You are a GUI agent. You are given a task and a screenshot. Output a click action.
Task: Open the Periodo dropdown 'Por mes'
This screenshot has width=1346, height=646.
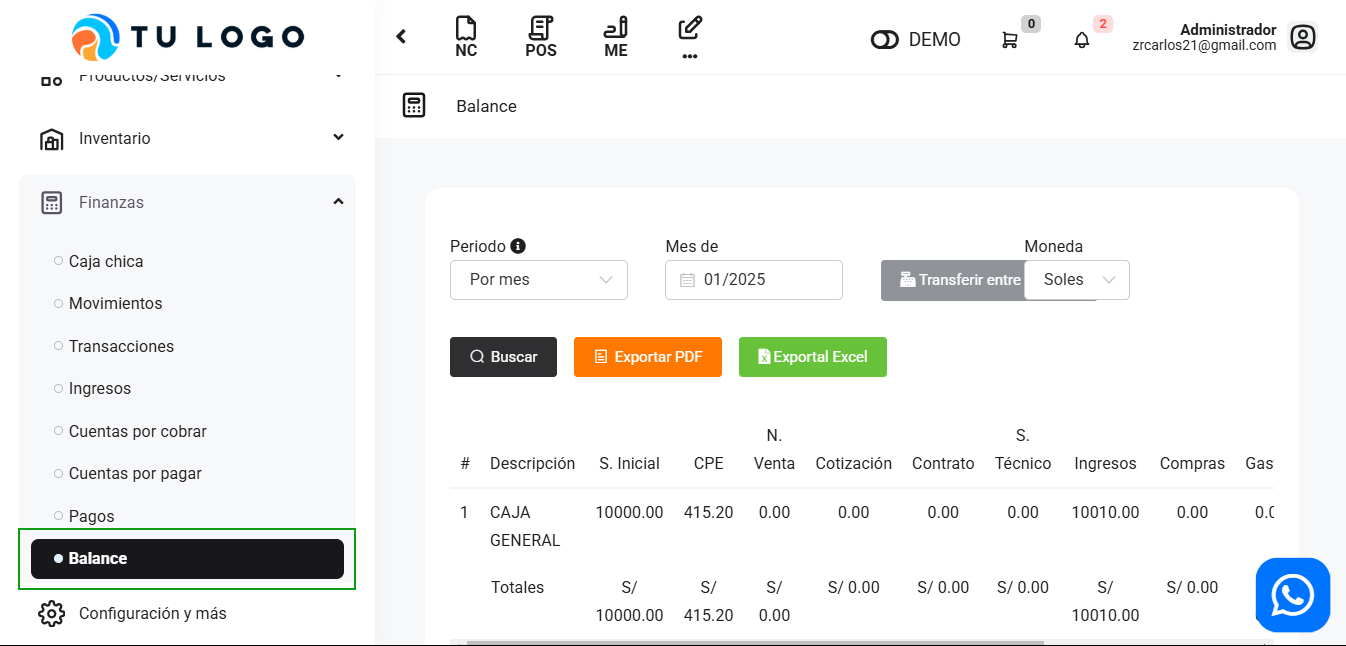pyautogui.click(x=539, y=280)
